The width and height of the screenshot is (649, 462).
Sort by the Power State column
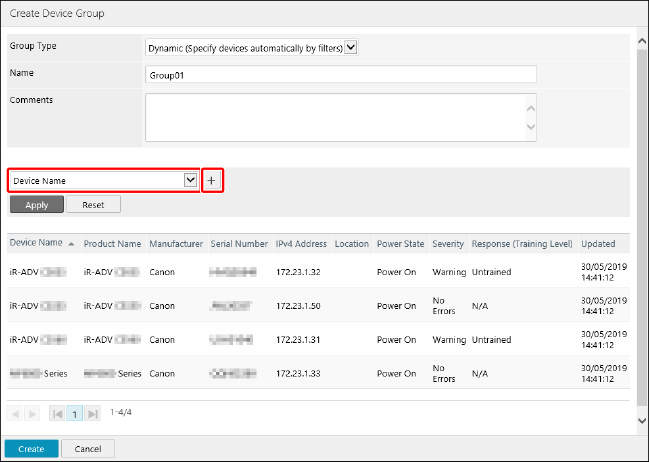click(400, 243)
